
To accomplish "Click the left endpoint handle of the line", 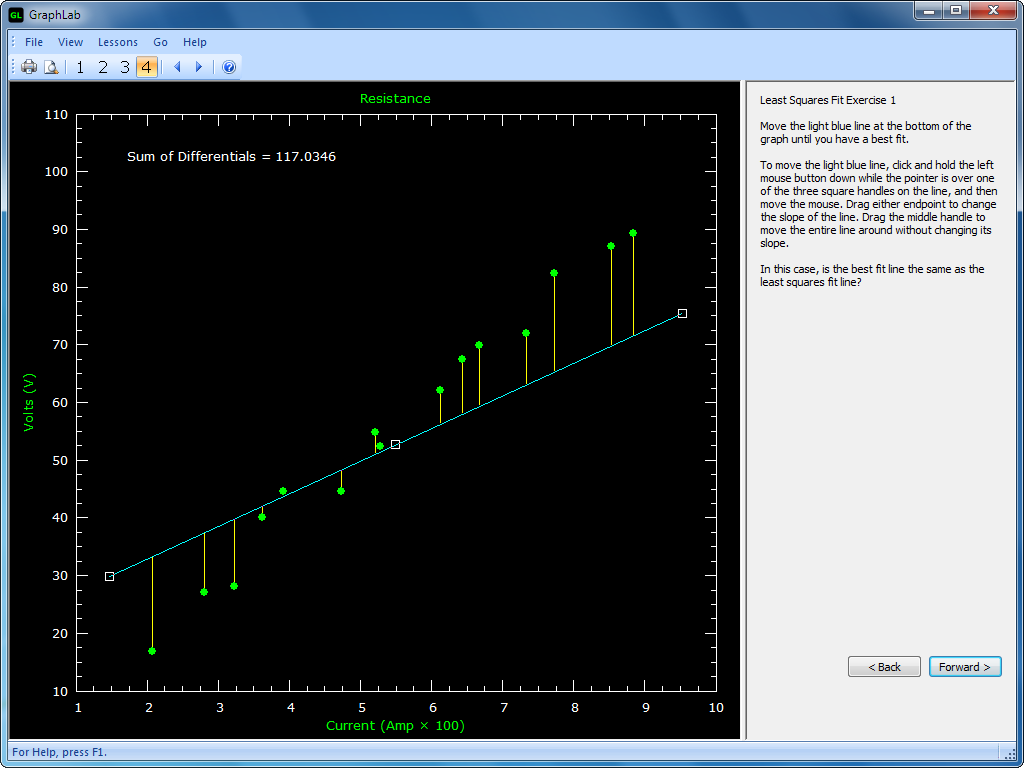I will [110, 577].
